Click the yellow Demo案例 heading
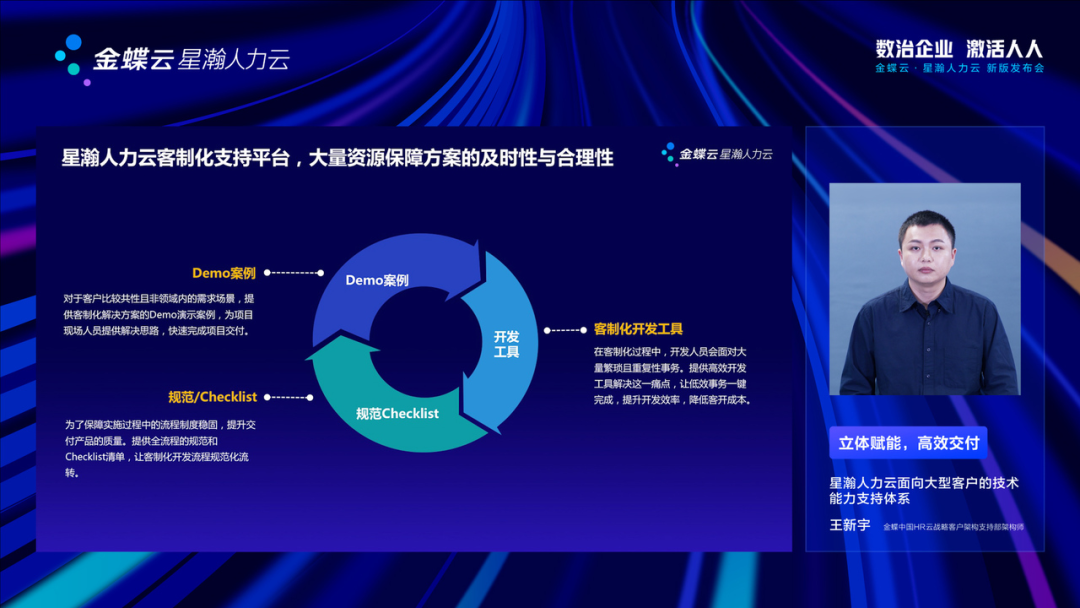 pyautogui.click(x=224, y=273)
